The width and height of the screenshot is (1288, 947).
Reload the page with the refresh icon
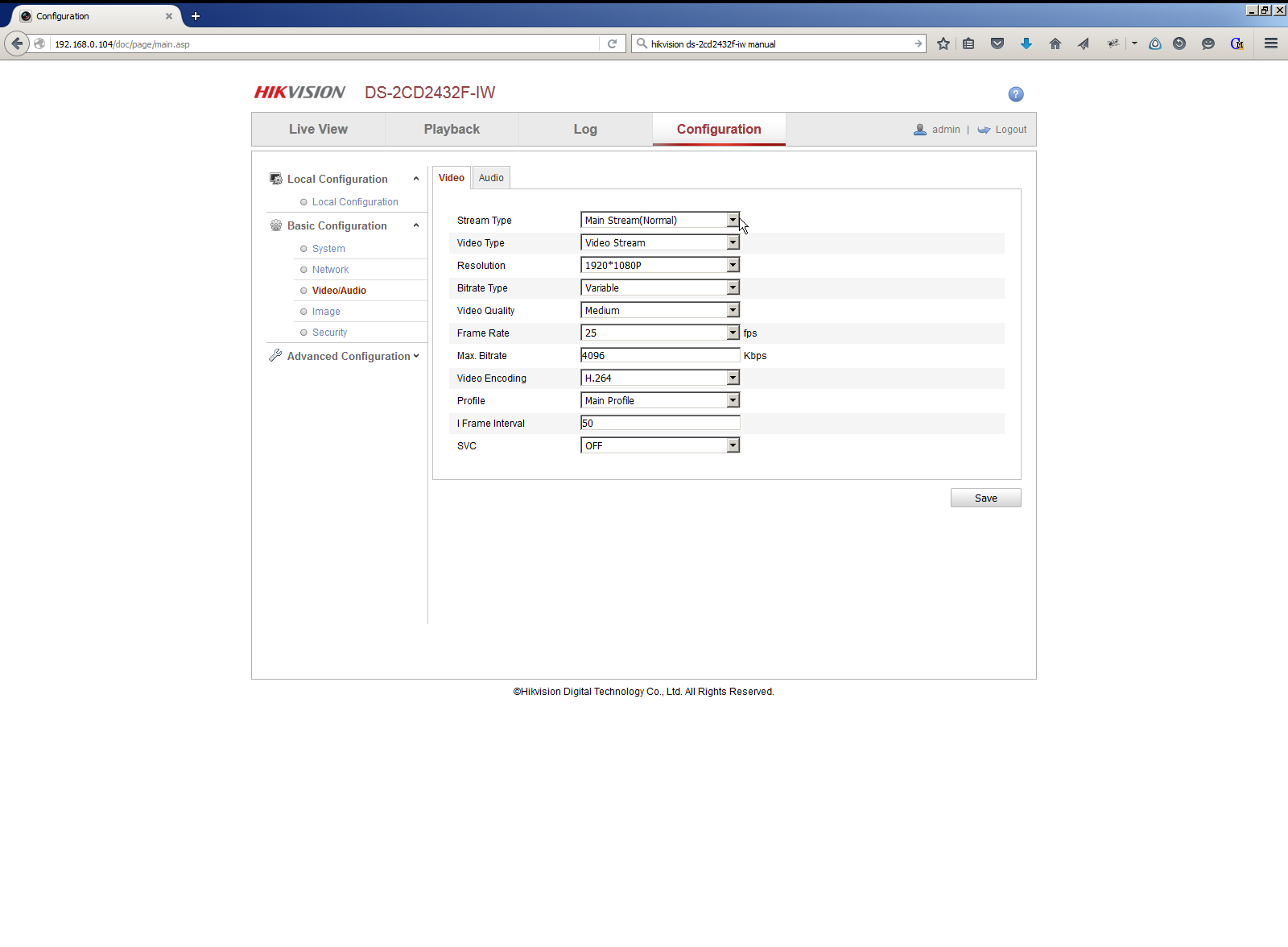[613, 44]
